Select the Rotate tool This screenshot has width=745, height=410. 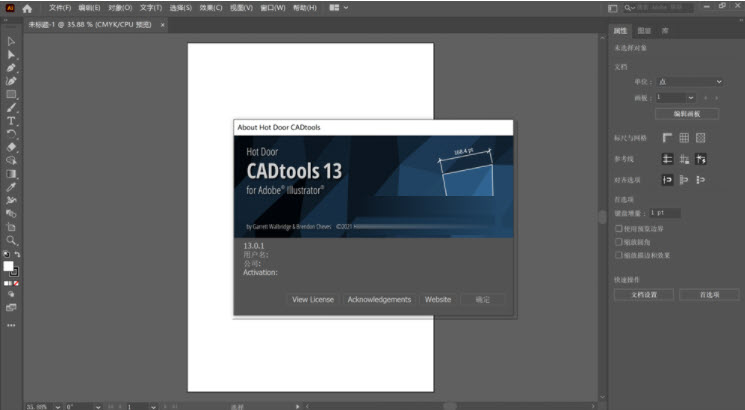tap(11, 134)
